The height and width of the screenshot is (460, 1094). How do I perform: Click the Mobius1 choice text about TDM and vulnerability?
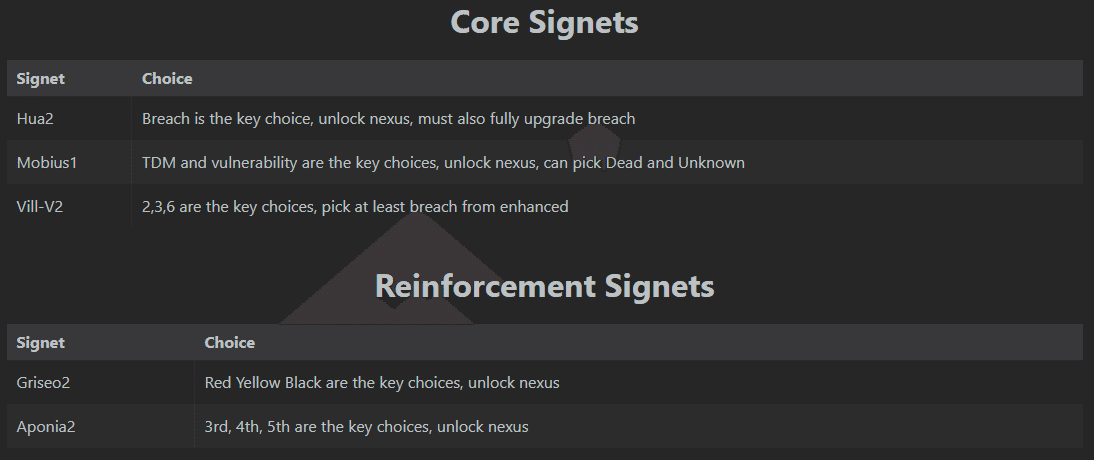coord(443,163)
